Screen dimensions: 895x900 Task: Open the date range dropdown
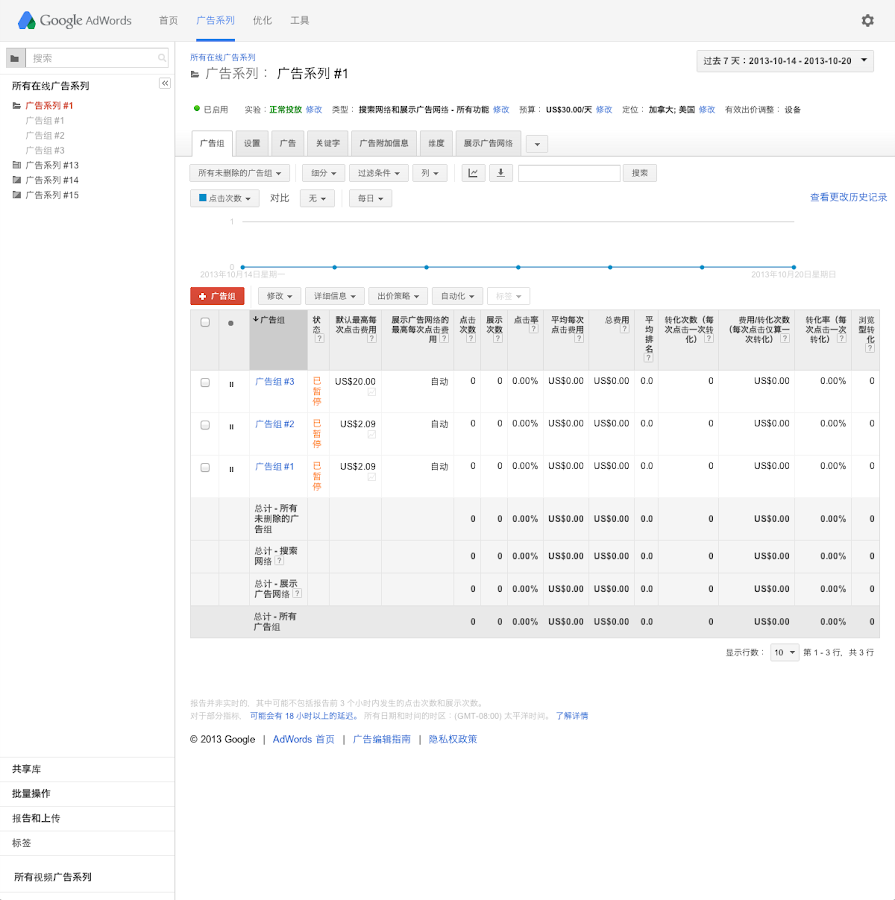(x=785, y=61)
